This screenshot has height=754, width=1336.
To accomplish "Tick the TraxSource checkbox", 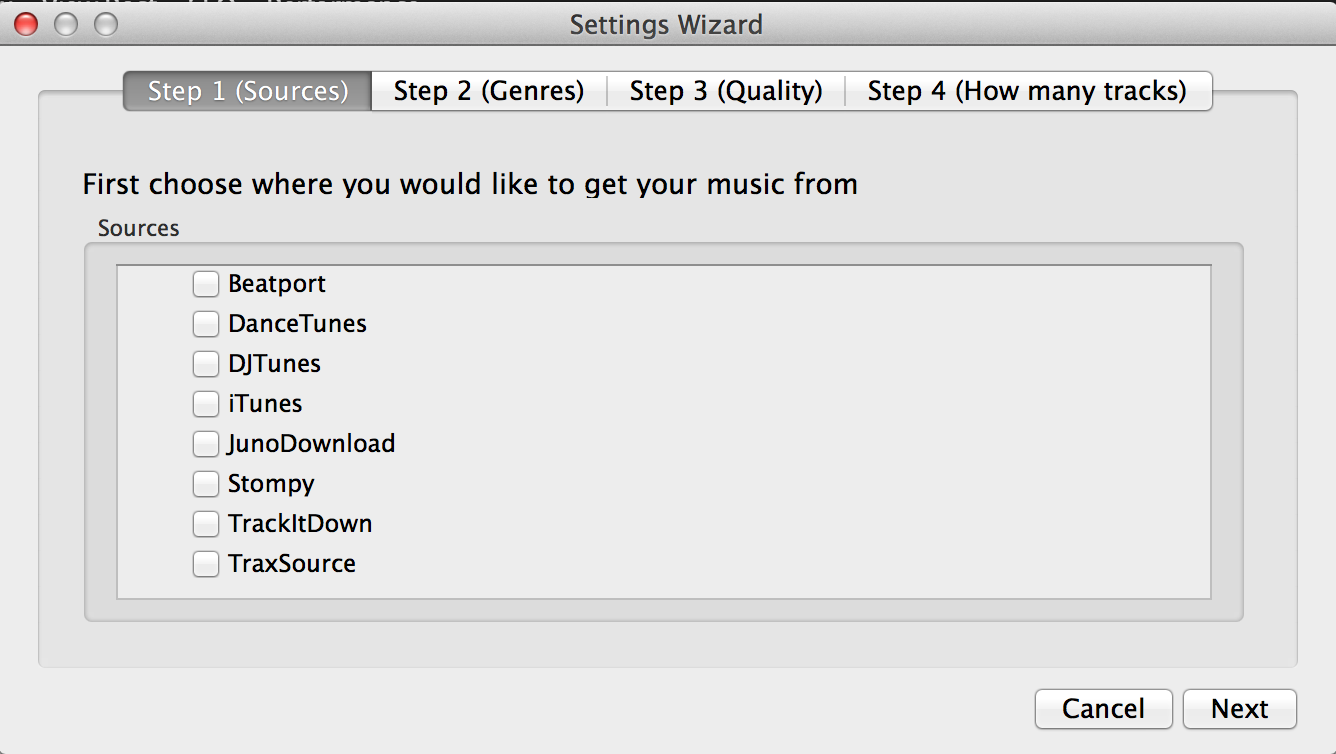I will (206, 564).
